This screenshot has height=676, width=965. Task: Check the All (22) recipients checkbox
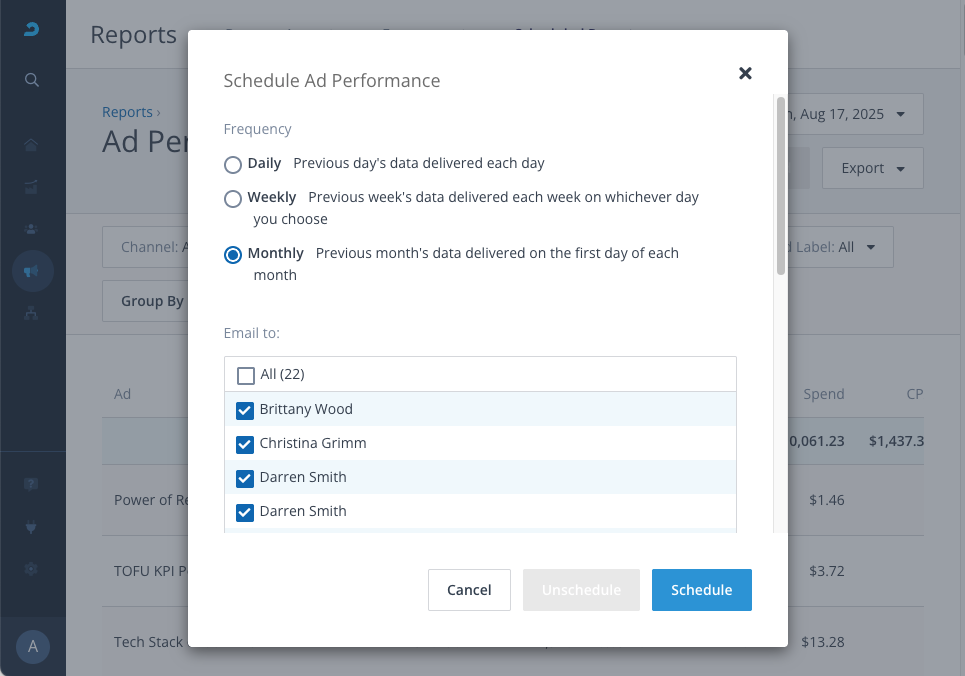tap(246, 376)
